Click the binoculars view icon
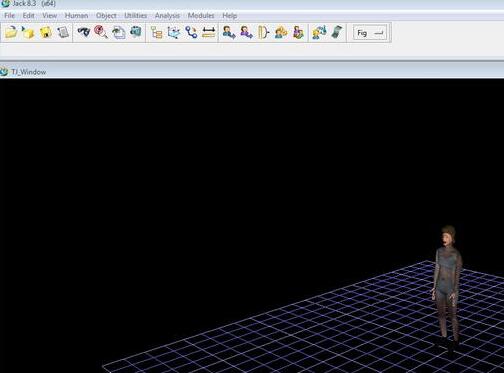The image size is (504, 373). click(x=83, y=32)
